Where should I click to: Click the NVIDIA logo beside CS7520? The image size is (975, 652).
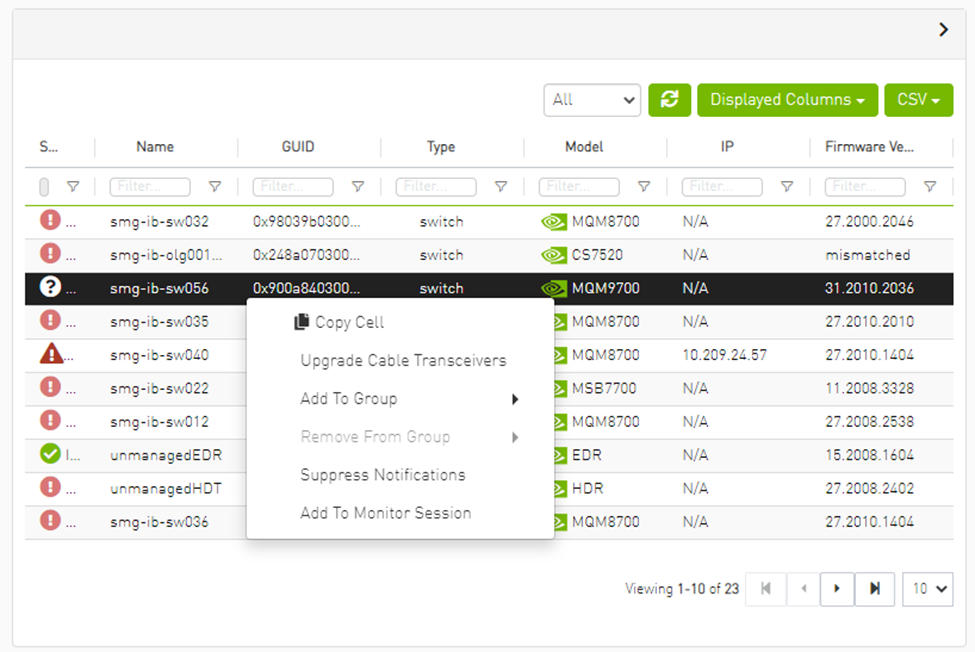tap(554, 255)
